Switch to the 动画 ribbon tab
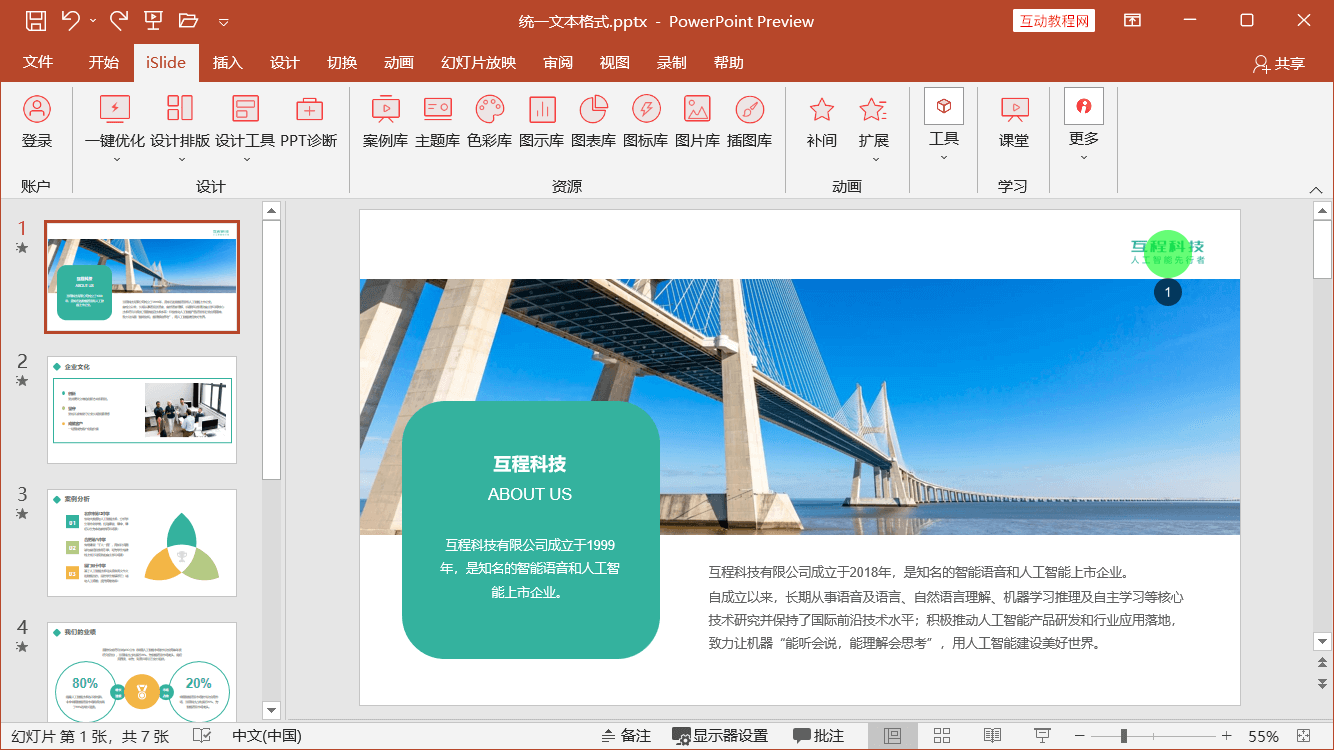Image resolution: width=1334 pixels, height=750 pixels. [x=398, y=62]
